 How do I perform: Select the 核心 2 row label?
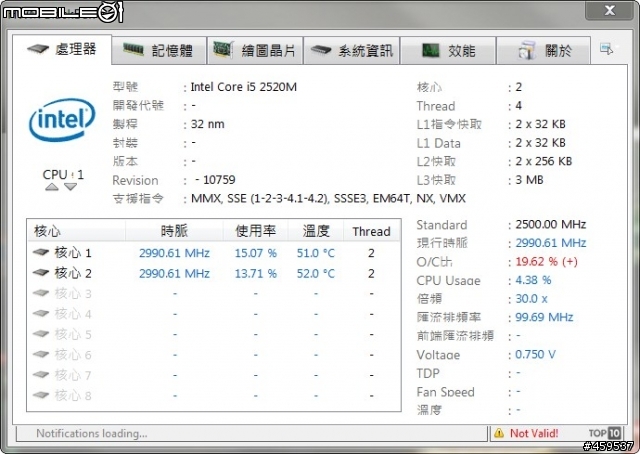pos(73,273)
